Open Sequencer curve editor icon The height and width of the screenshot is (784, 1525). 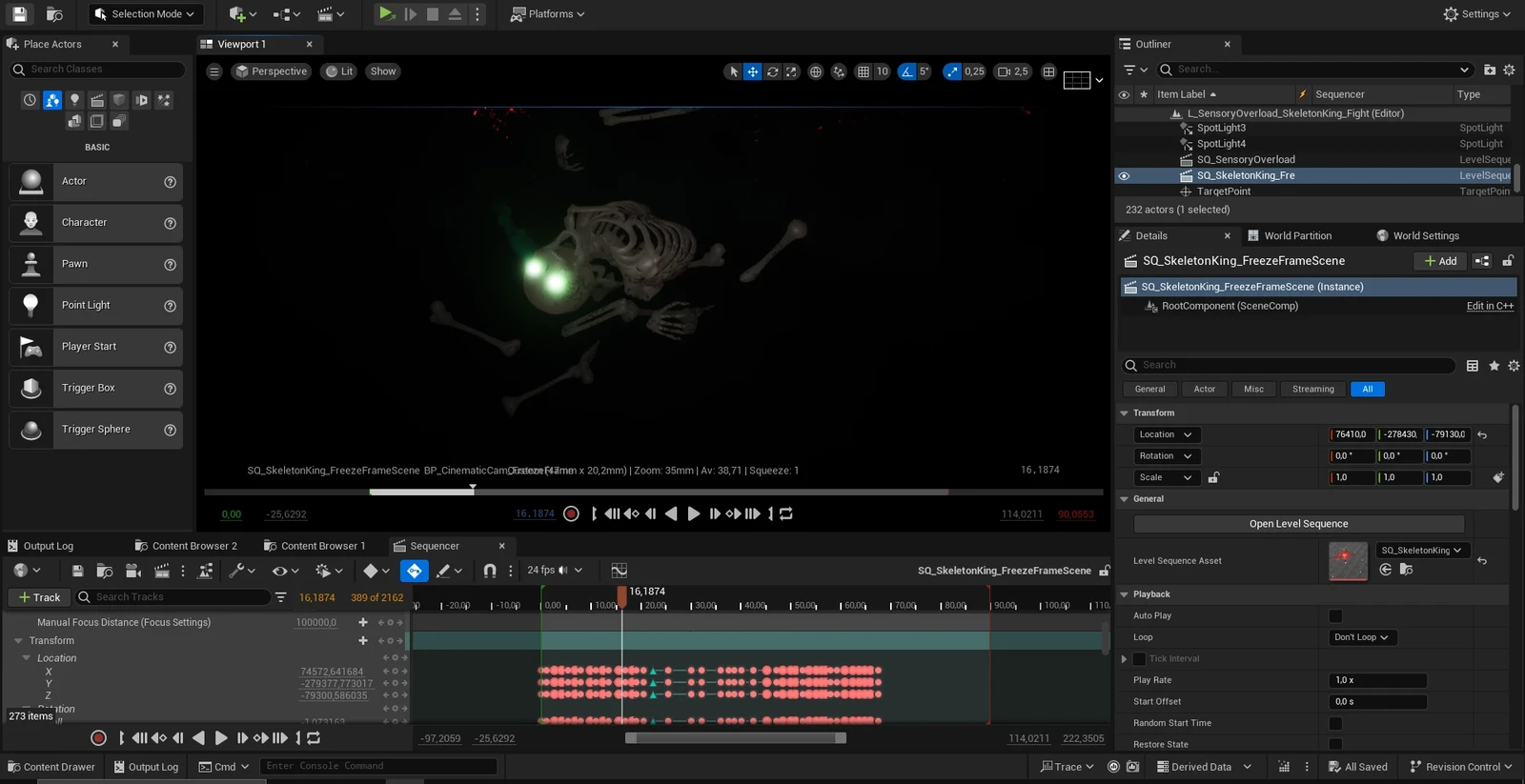[620, 571]
